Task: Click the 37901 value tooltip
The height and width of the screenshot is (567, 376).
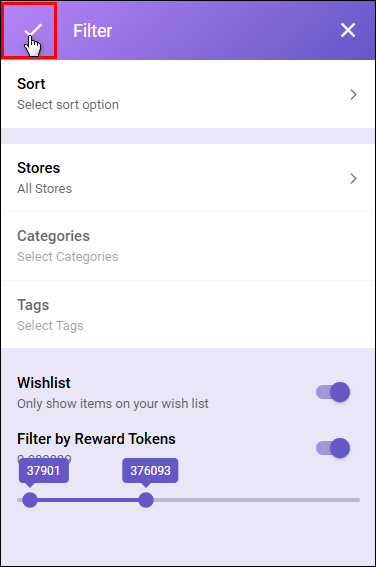Action: tap(44, 471)
